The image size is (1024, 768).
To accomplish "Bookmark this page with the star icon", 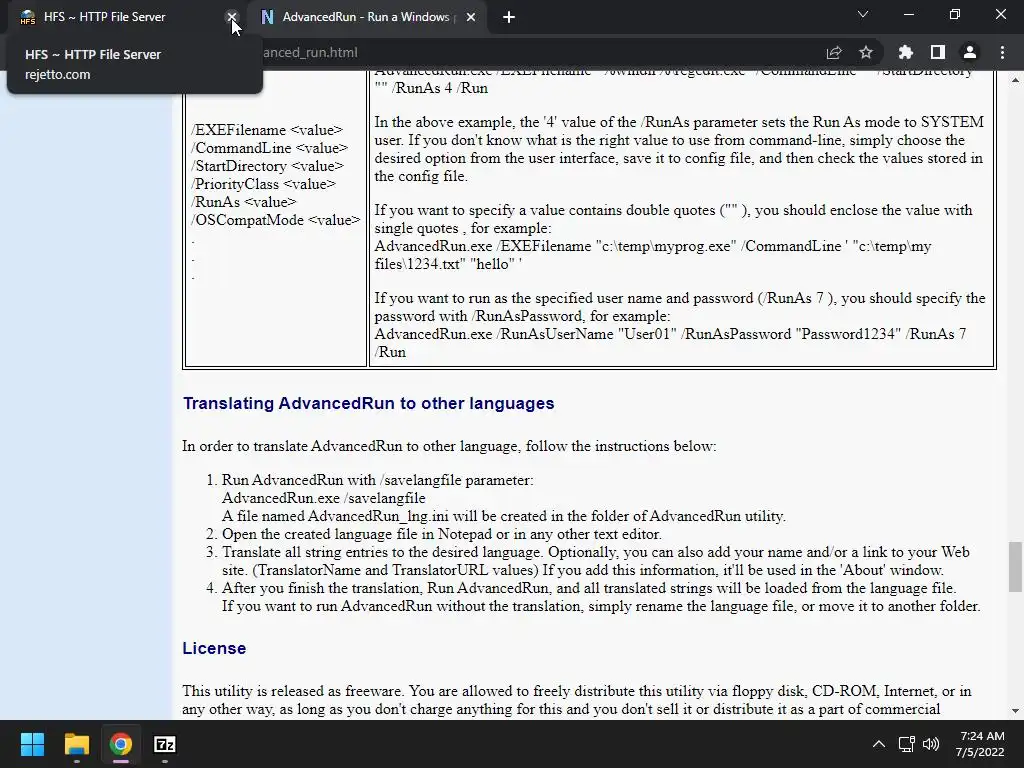I will click(866, 52).
